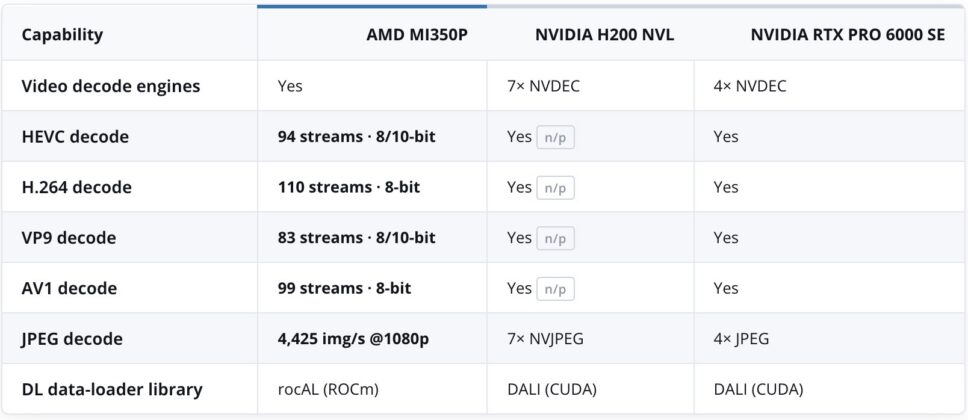Viewport: 968px width, 420px height.
Task: Select the NVIDIA RTX PRO 6000 SE header
Action: tap(848, 35)
